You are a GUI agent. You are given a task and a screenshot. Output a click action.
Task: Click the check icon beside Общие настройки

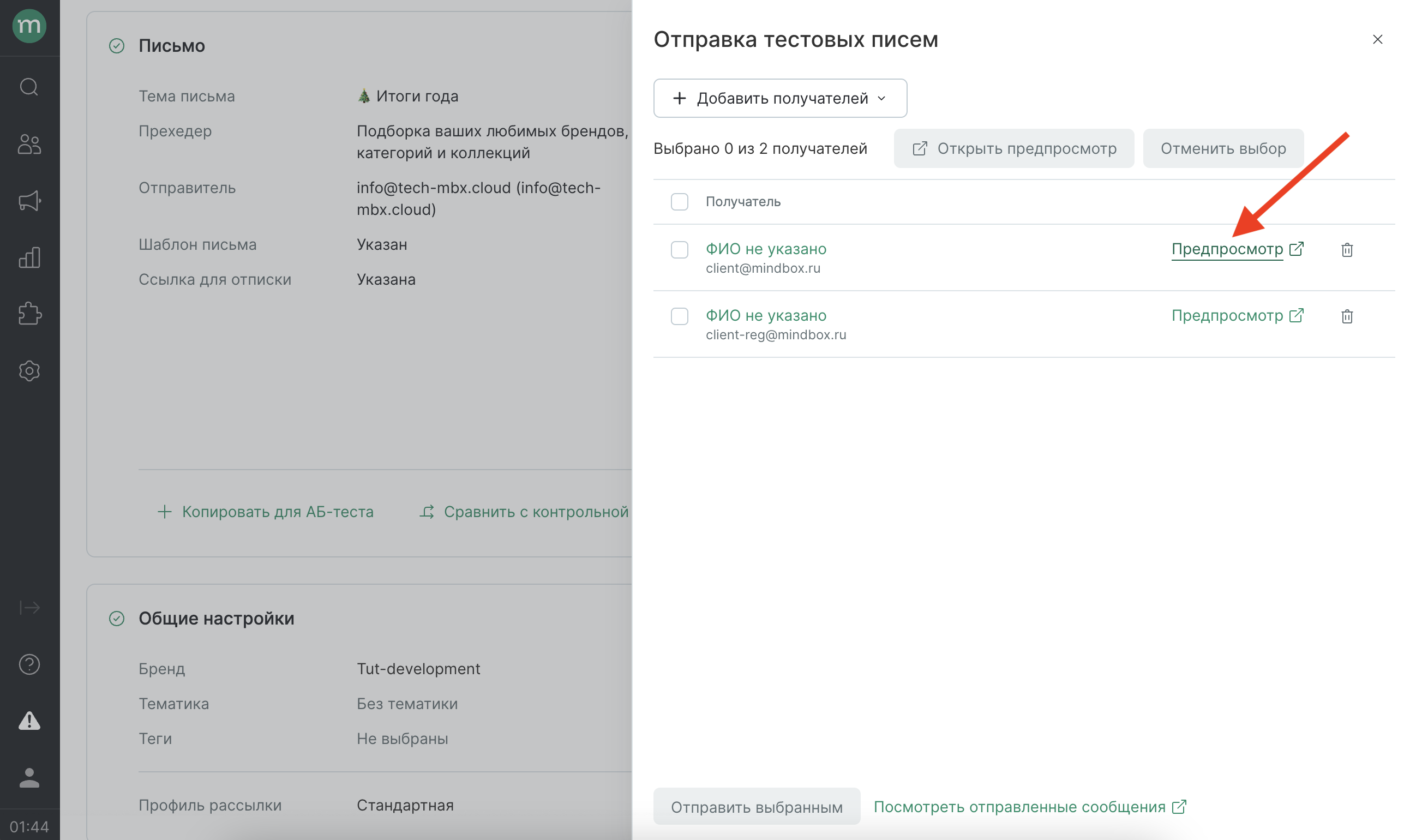117,619
